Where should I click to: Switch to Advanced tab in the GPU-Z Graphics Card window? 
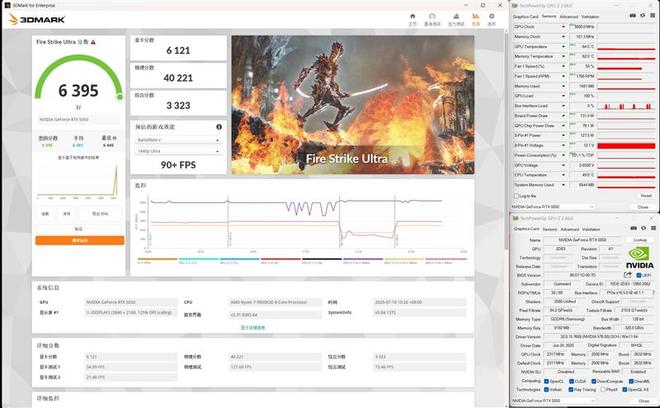[570, 229]
